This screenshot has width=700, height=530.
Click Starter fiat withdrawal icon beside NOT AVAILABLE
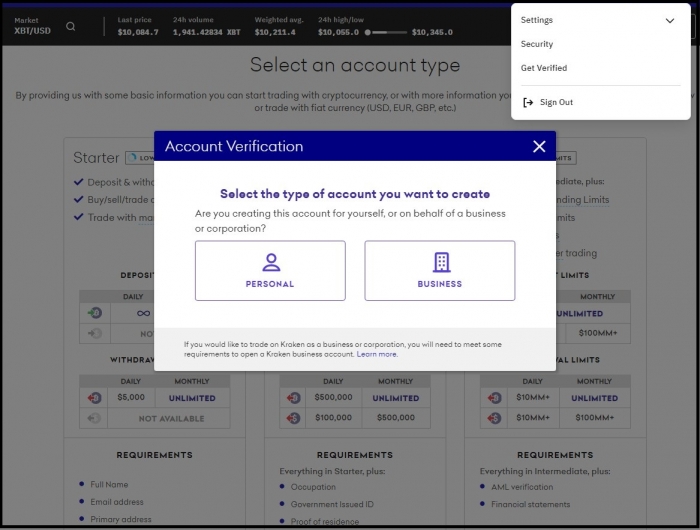pyautogui.click(x=94, y=418)
